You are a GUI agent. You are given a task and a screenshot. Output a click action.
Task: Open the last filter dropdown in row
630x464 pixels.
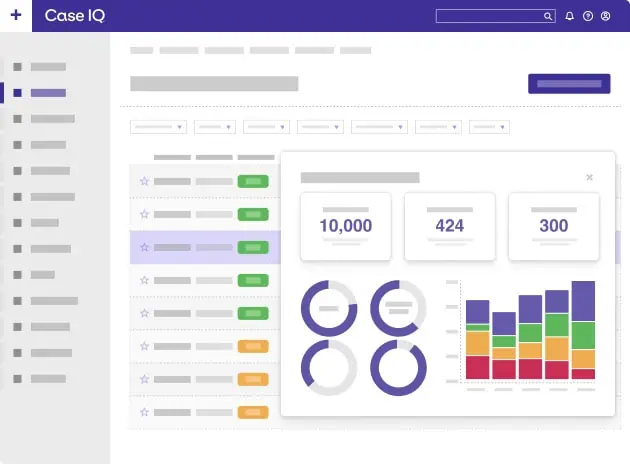click(x=490, y=127)
